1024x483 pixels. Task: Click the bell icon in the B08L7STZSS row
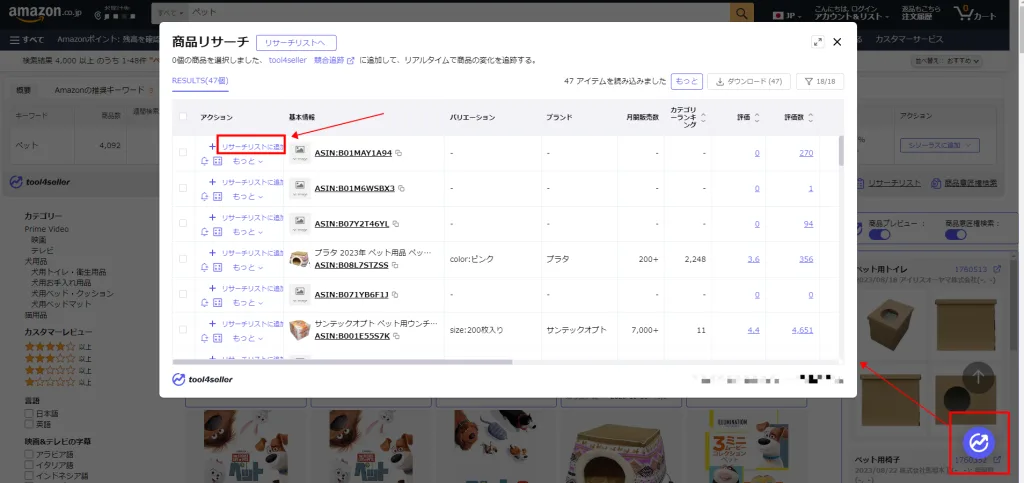pyautogui.click(x=205, y=267)
